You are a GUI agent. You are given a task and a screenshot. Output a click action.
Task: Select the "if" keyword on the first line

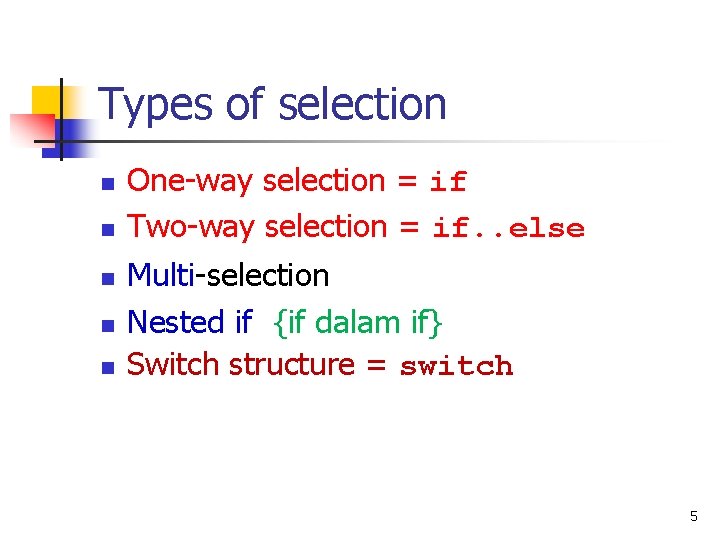click(447, 183)
